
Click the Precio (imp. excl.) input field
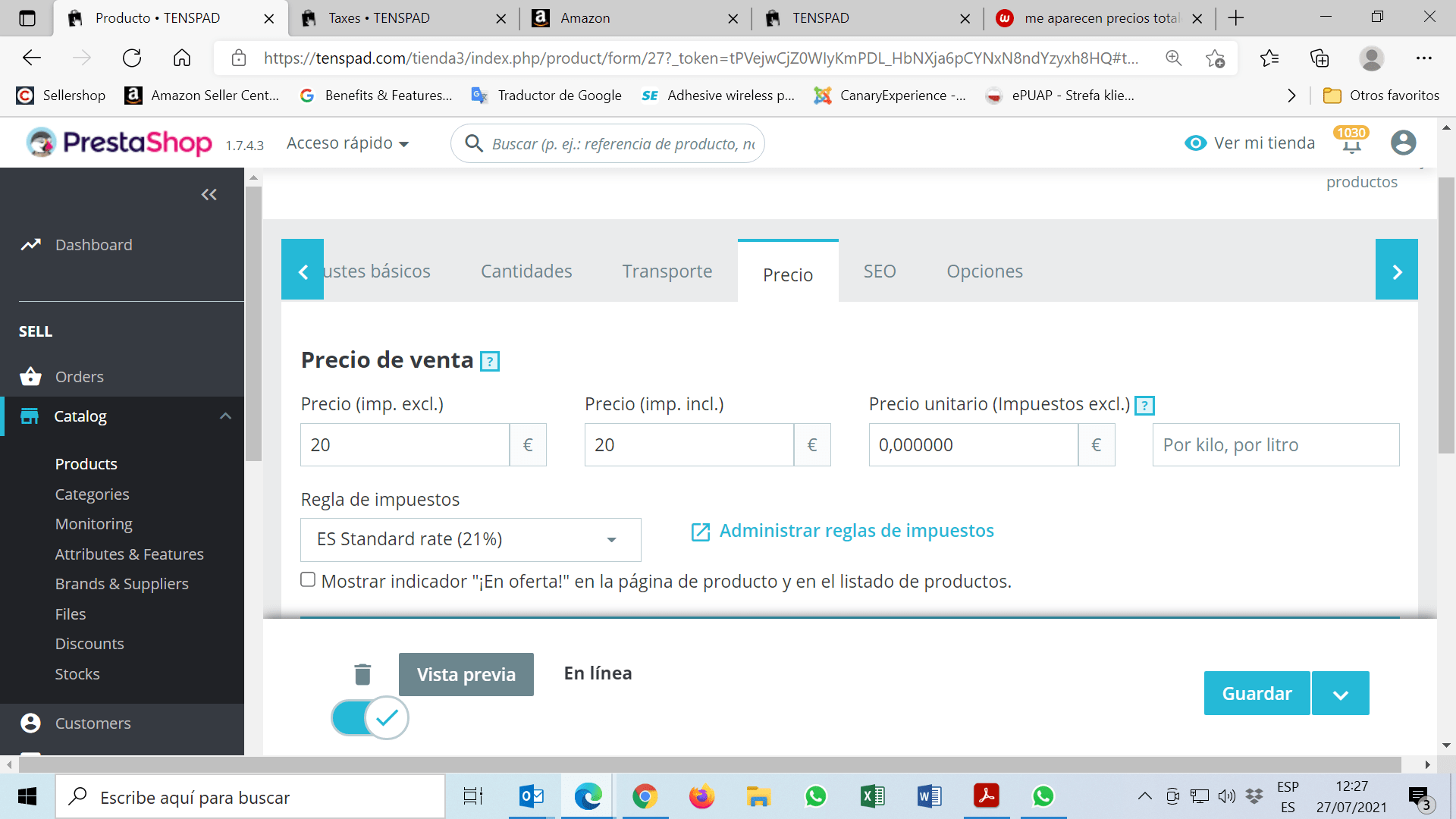click(405, 445)
